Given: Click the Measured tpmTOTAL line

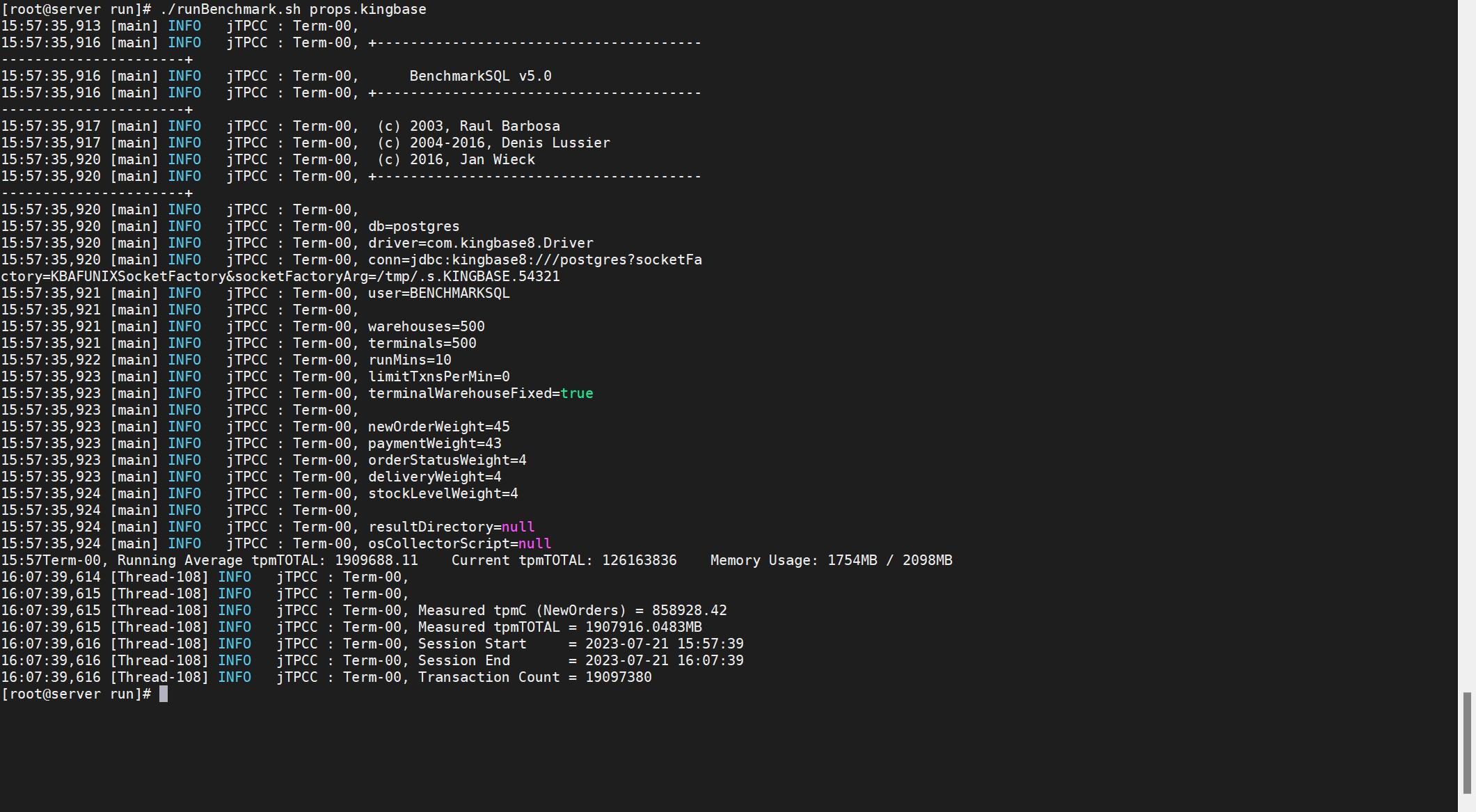Looking at the screenshot, I should click(560, 627).
